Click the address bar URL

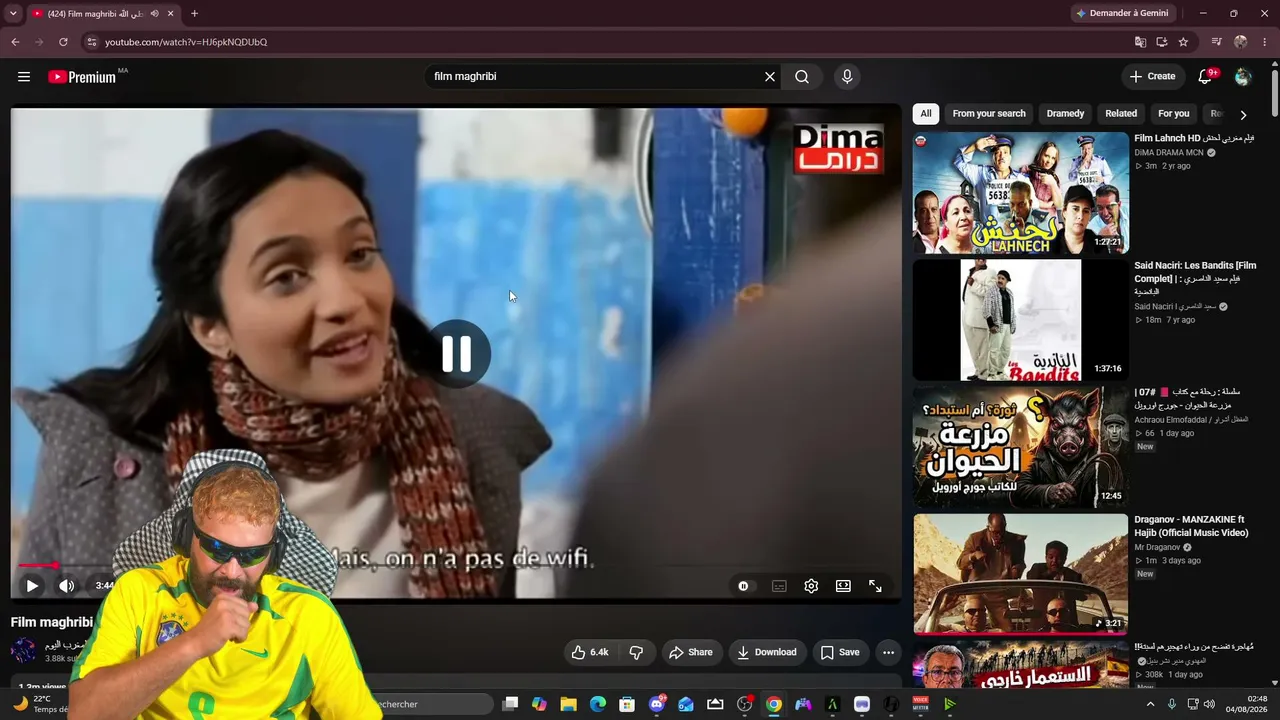coord(186,42)
